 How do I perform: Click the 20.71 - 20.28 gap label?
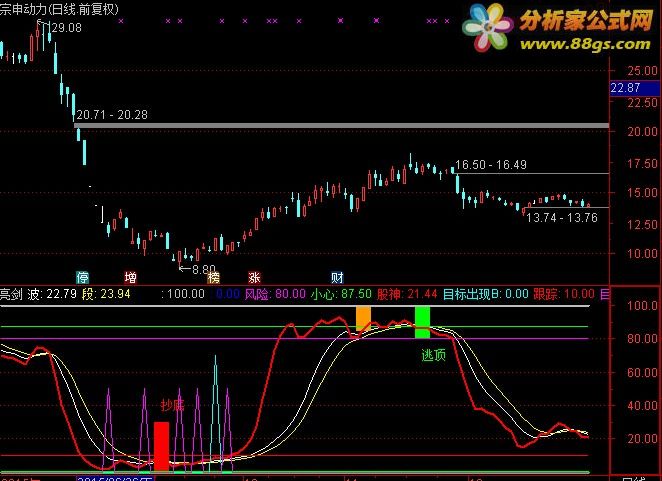click(x=112, y=114)
